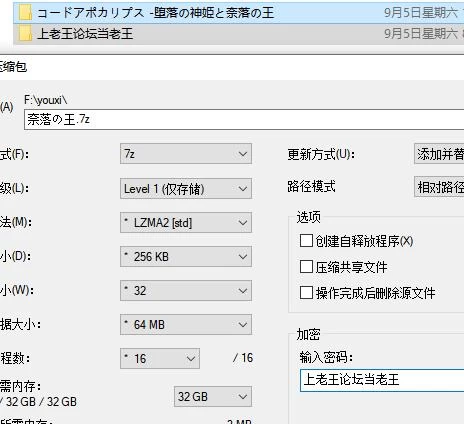Click the date of the コードアポカリプス folder
The width and height of the screenshot is (464, 424).
point(422,13)
